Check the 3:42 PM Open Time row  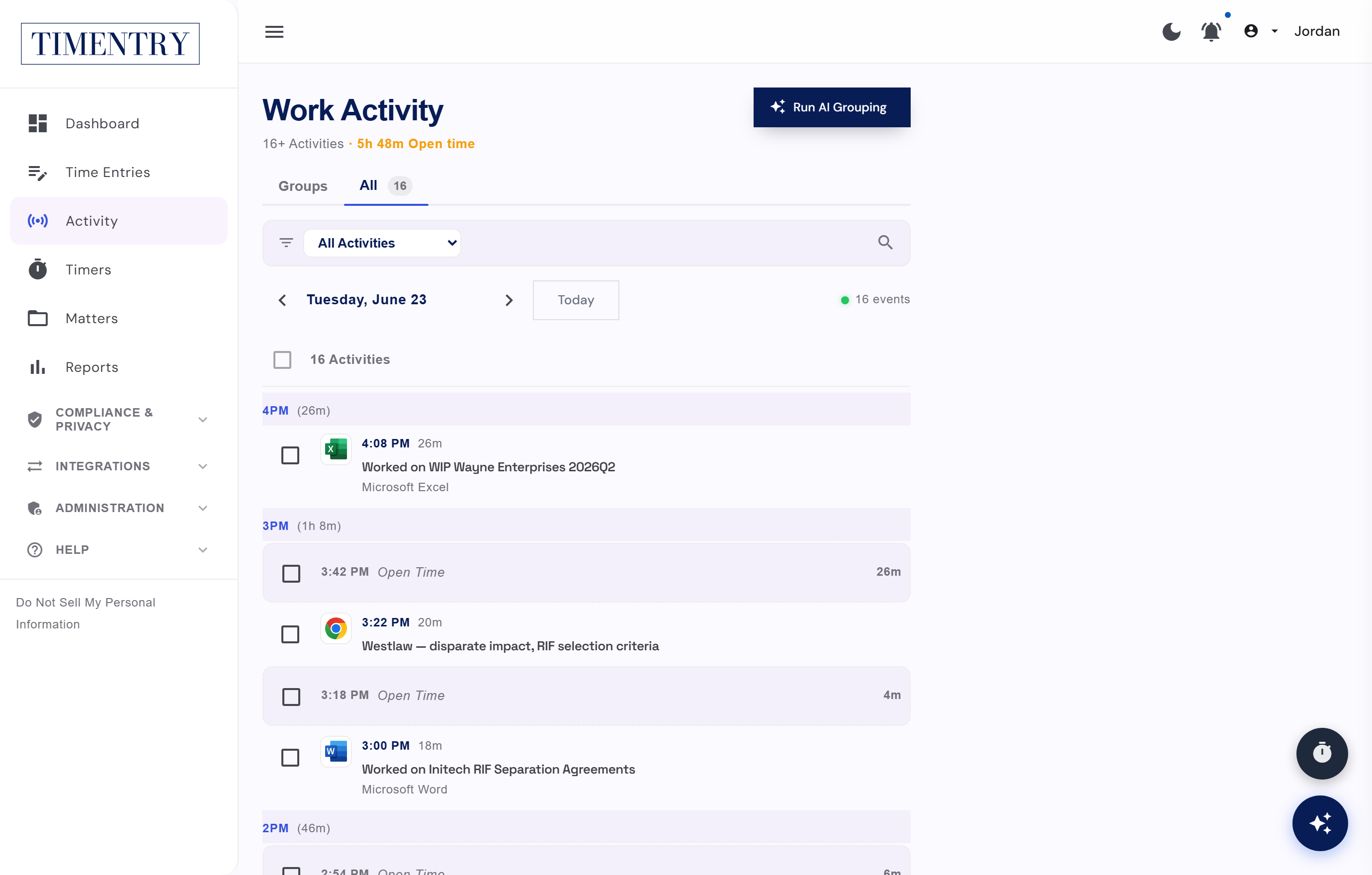[291, 573]
